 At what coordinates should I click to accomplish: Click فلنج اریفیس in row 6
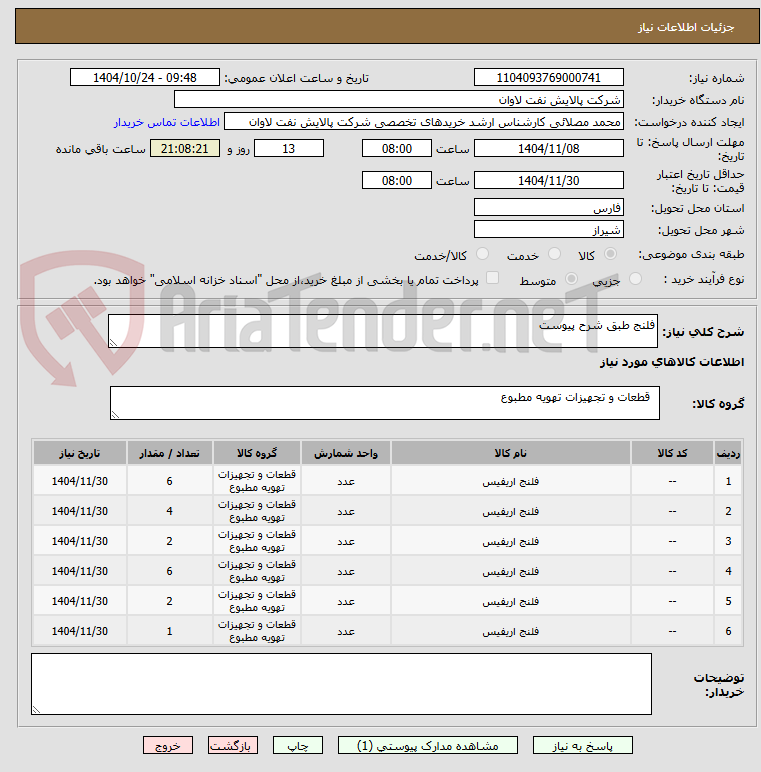[x=510, y=631]
